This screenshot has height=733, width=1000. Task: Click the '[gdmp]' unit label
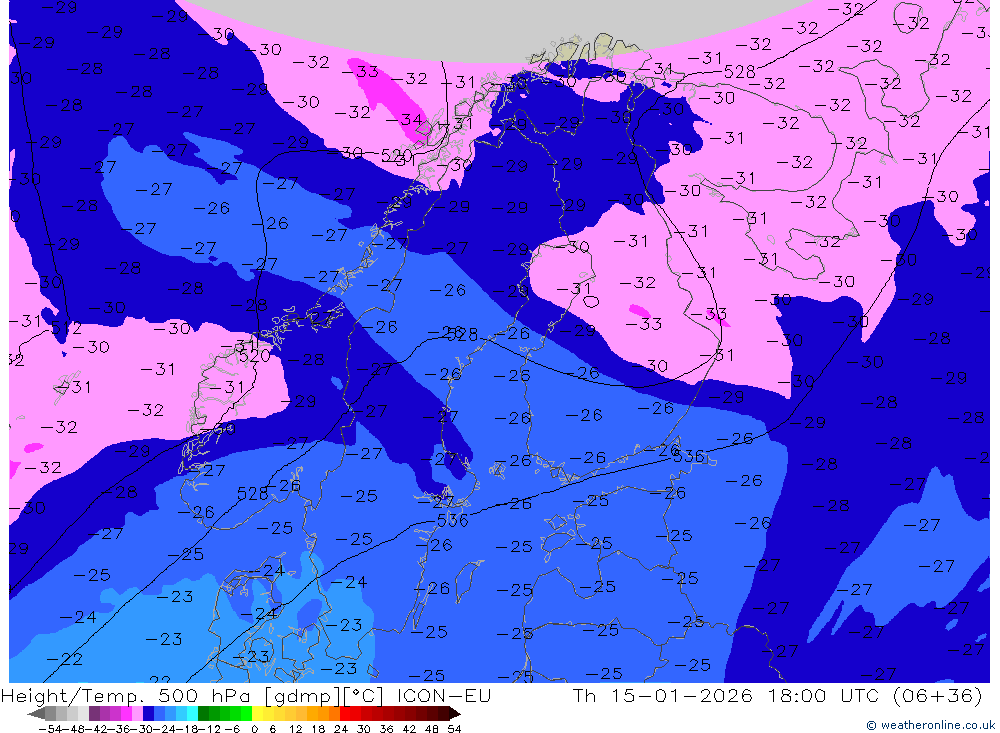tap(302, 695)
